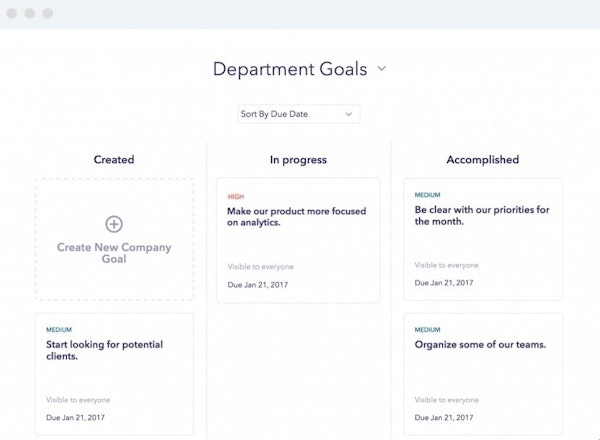Click the Department Goals heading text

(x=290, y=69)
